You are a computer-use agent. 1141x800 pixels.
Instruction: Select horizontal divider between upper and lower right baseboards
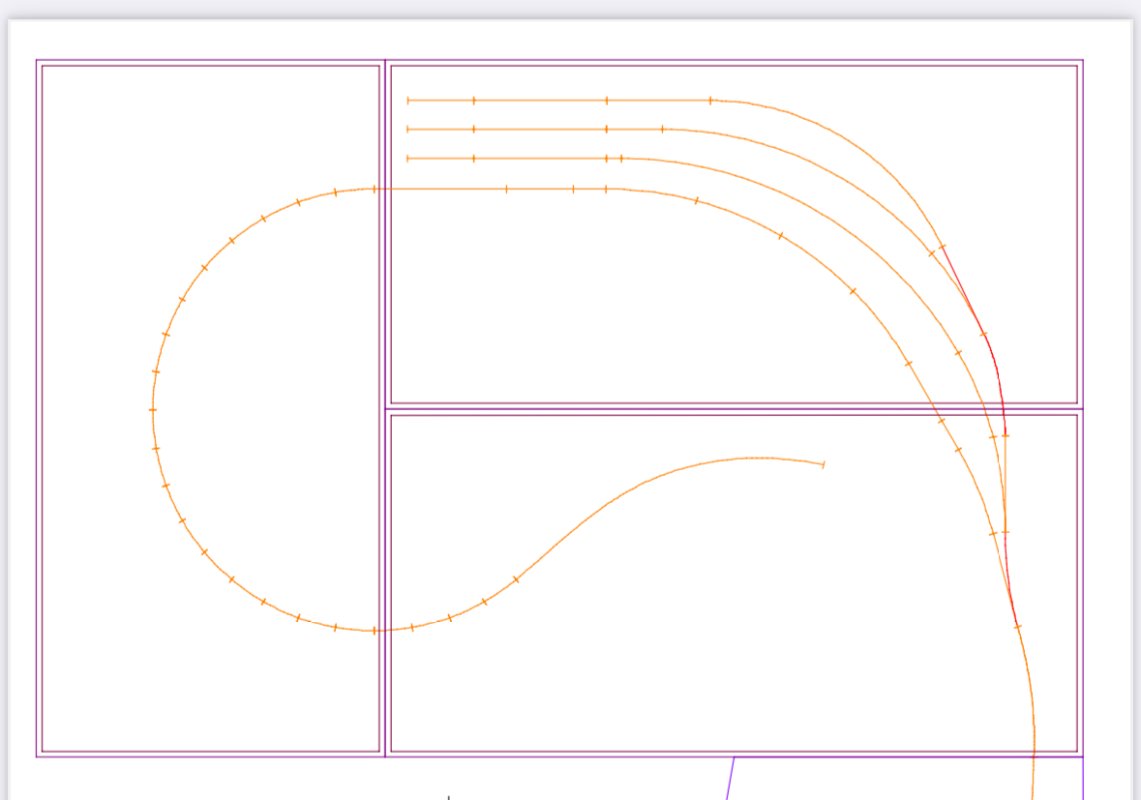click(700, 409)
